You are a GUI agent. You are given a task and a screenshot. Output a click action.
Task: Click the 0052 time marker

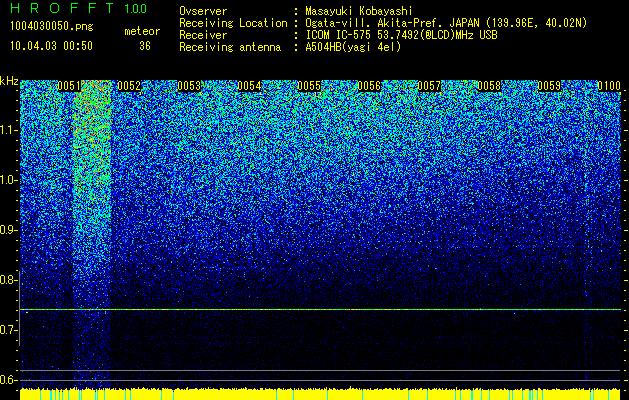point(129,86)
